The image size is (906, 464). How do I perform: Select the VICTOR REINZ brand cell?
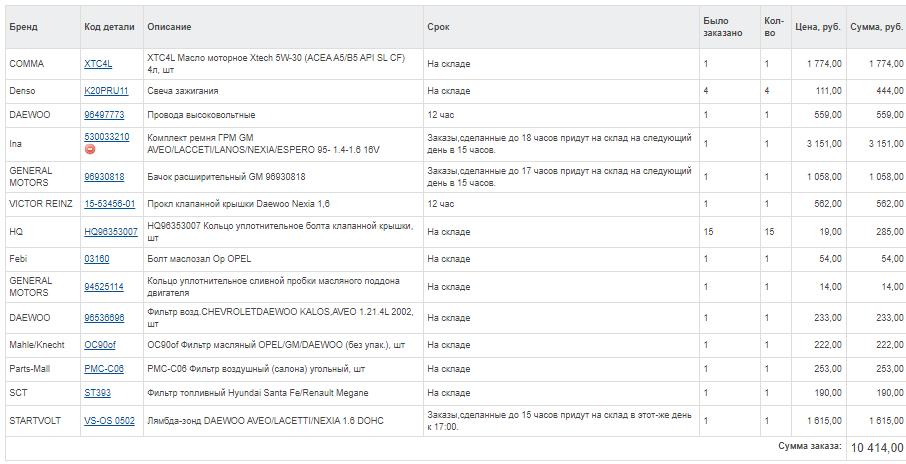41,204
